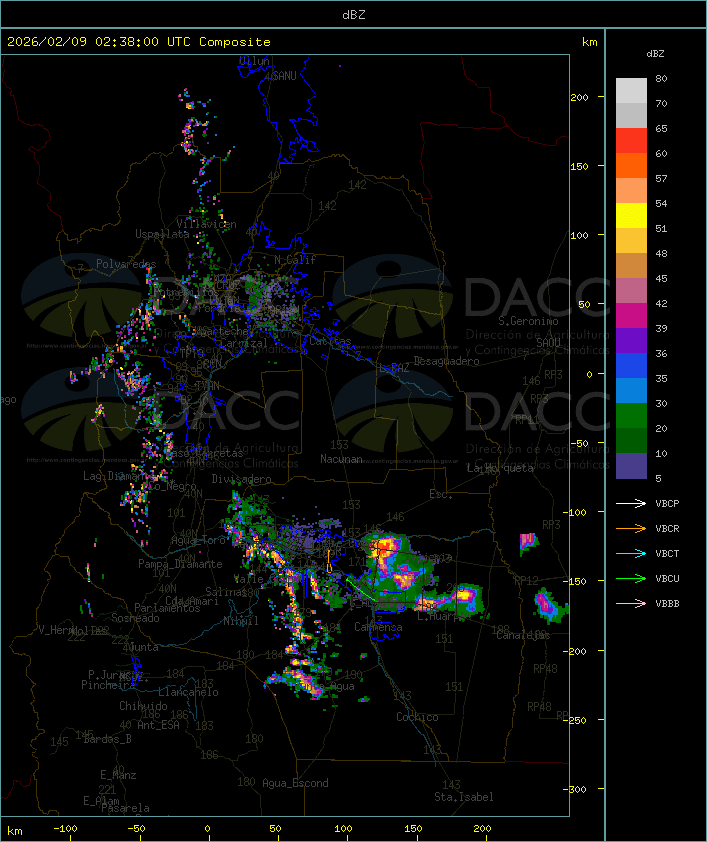Click the 'Agua_Escond' map label
Viewport: 707px width, 842px height.
click(295, 783)
